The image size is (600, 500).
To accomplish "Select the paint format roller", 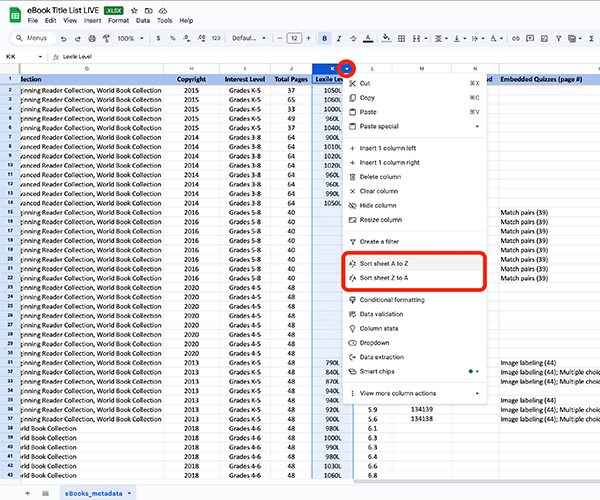I will click(x=106, y=38).
